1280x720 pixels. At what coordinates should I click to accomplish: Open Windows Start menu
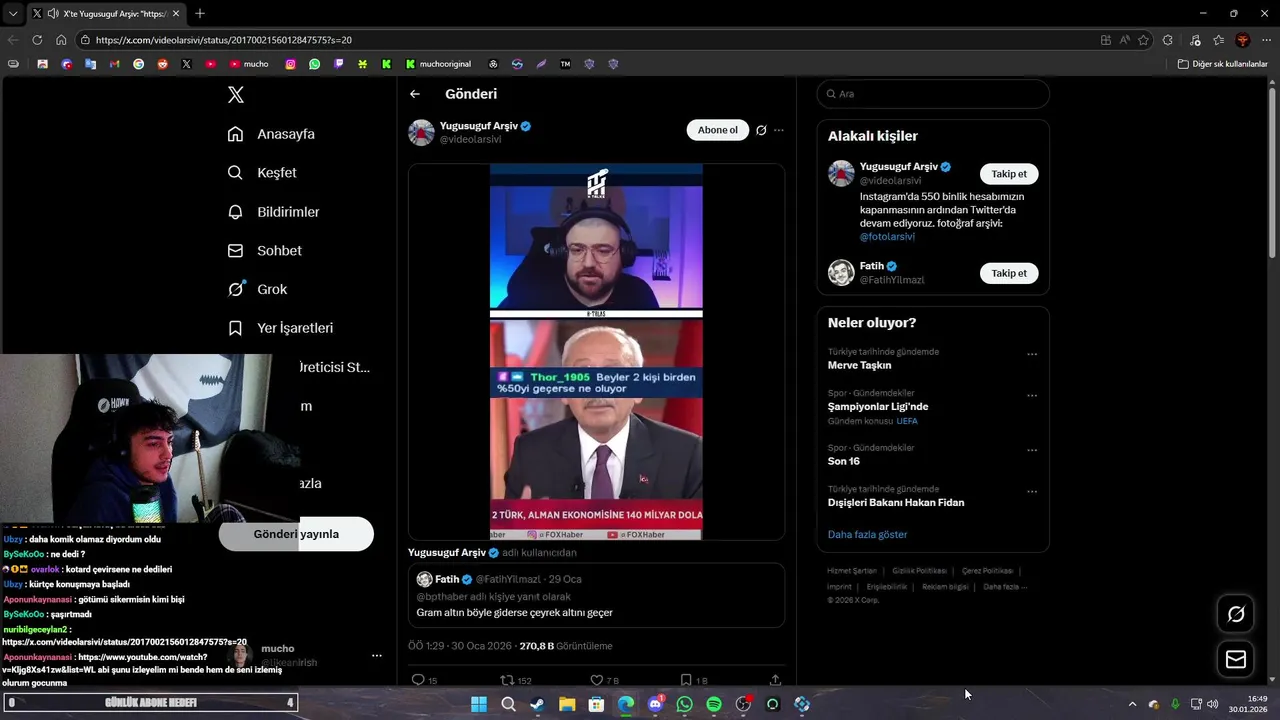pyautogui.click(x=479, y=704)
